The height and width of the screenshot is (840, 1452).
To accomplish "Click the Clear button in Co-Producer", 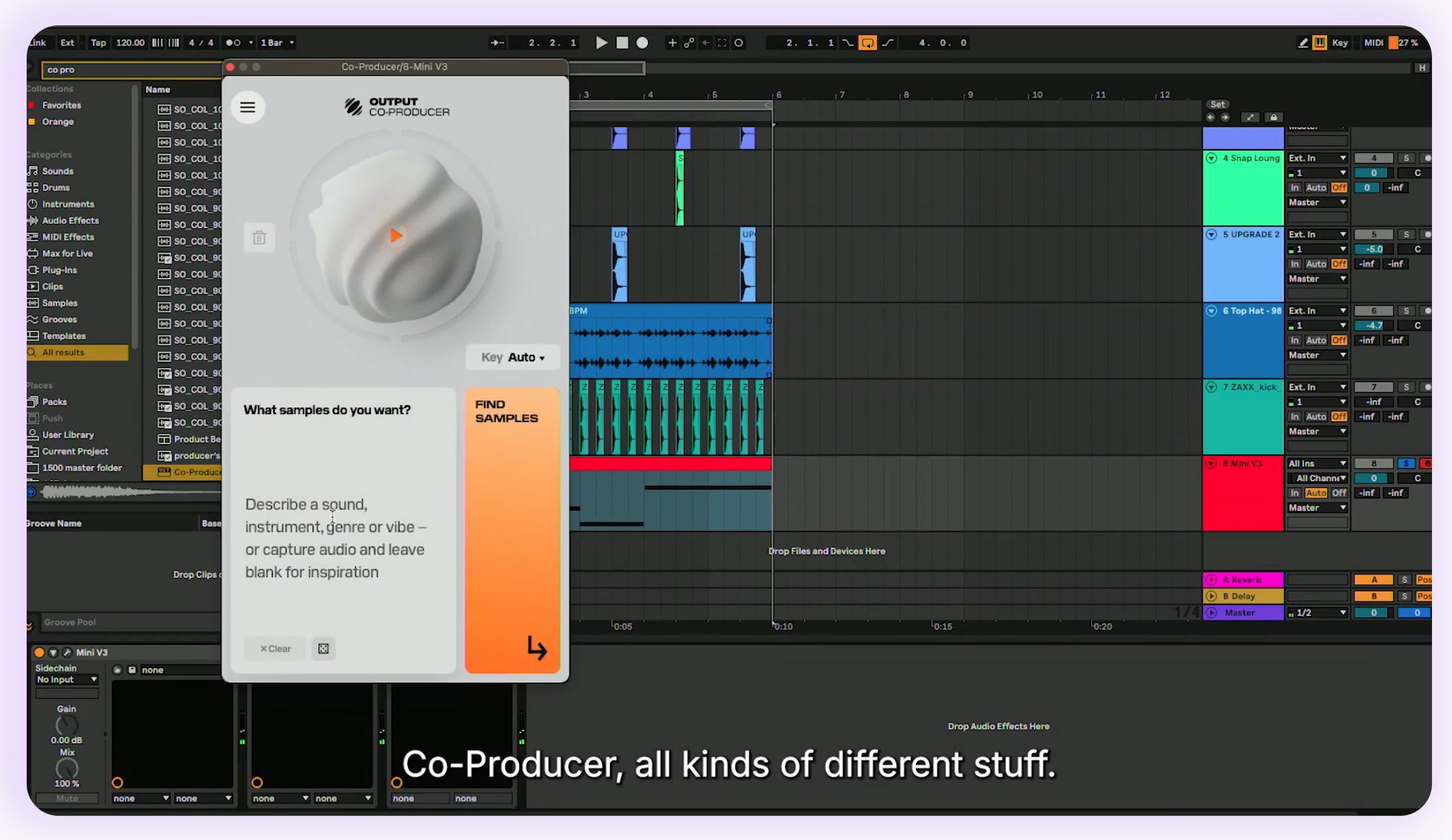I will 275,649.
